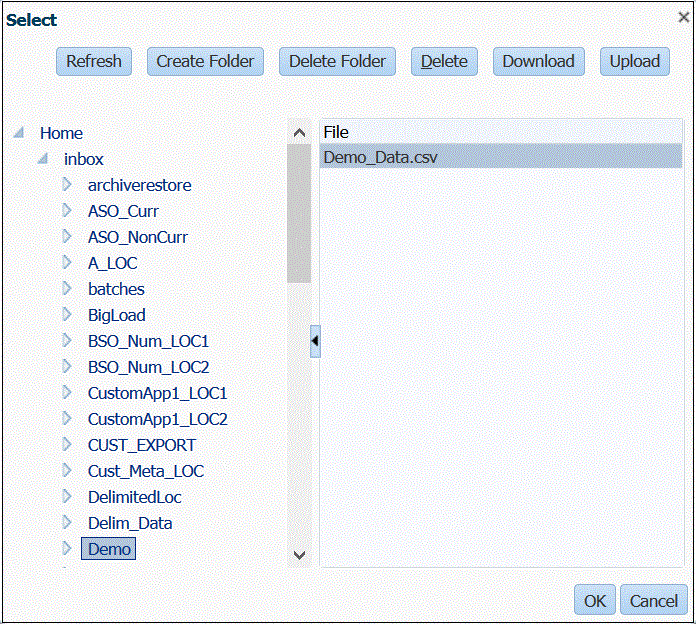Expand the archiverestore folder

pos(67,185)
